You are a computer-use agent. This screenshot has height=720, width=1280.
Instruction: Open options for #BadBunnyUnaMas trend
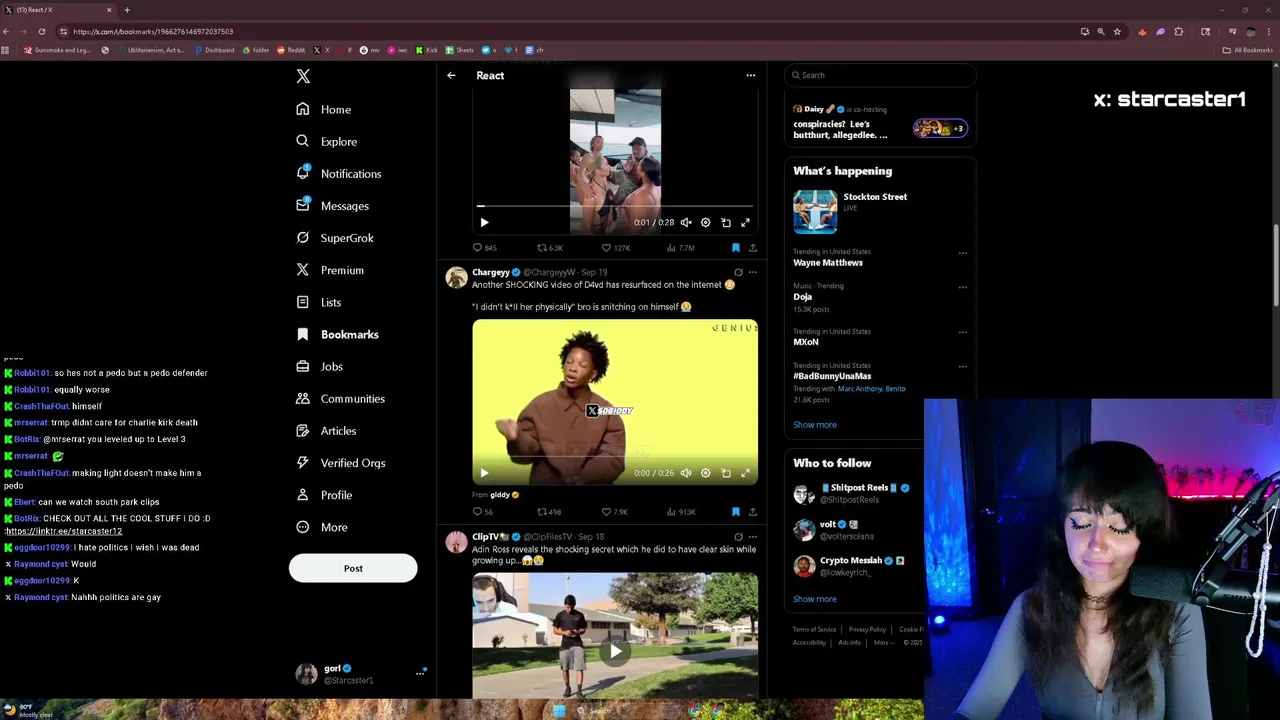click(962, 366)
